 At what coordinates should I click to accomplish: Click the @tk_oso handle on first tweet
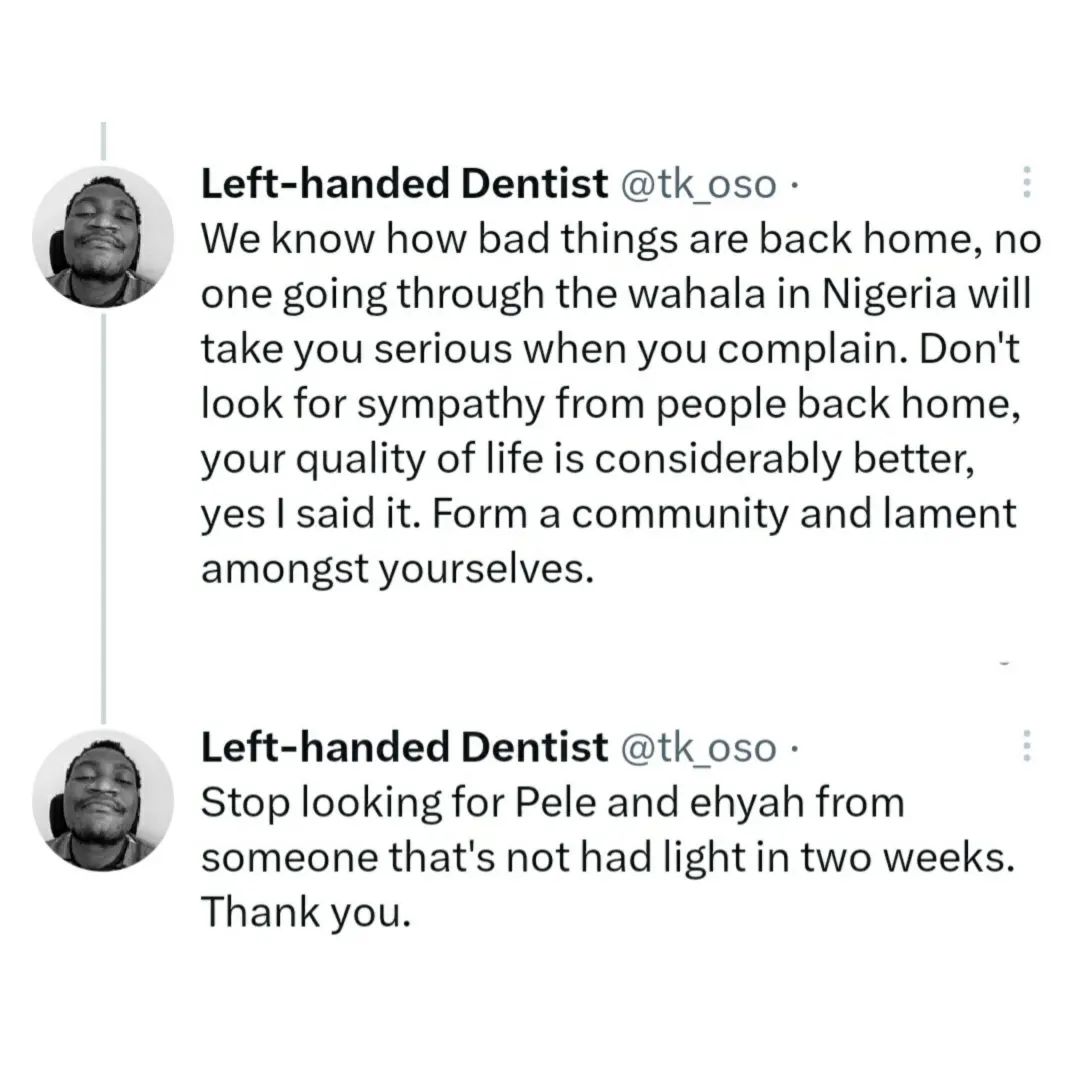coord(699,184)
